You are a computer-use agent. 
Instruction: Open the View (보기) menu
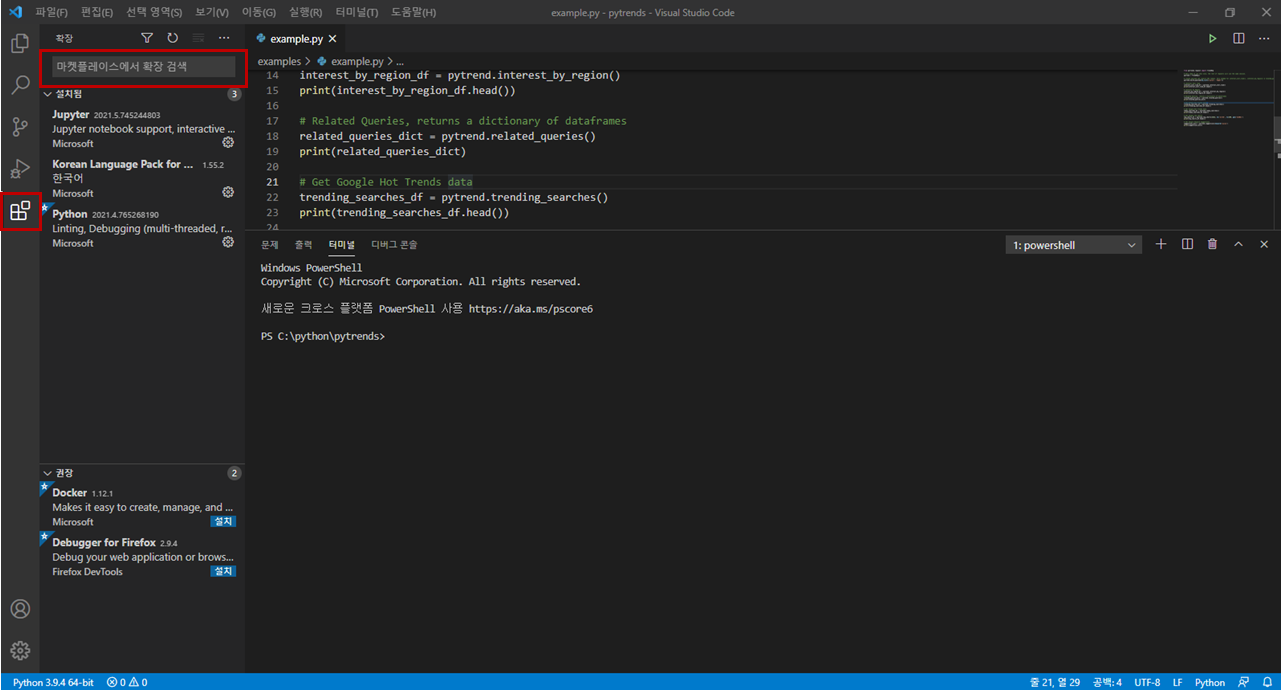coord(212,12)
